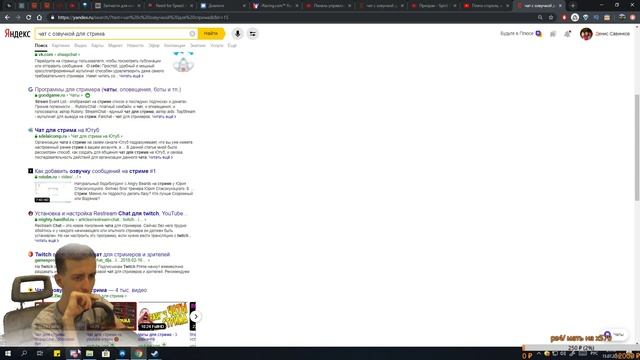The image size is (640, 360).
Task: Select the Карты search category tab
Action: (x=97, y=46)
